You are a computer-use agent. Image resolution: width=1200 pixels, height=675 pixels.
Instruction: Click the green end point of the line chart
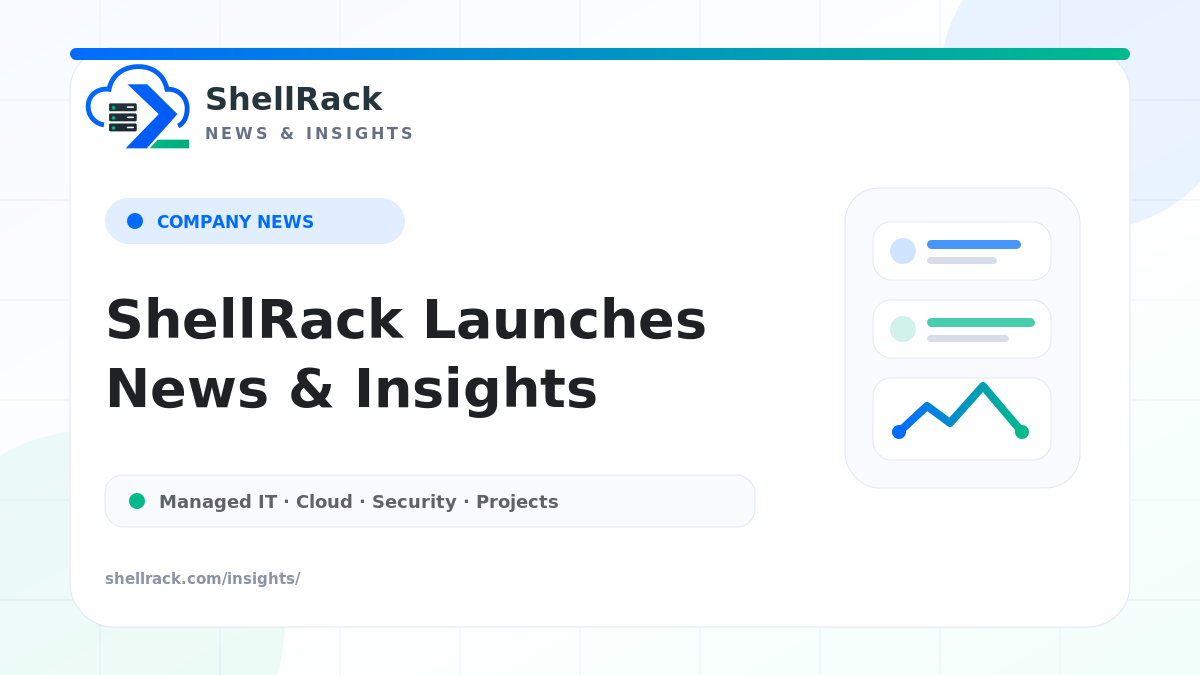pos(1022,432)
